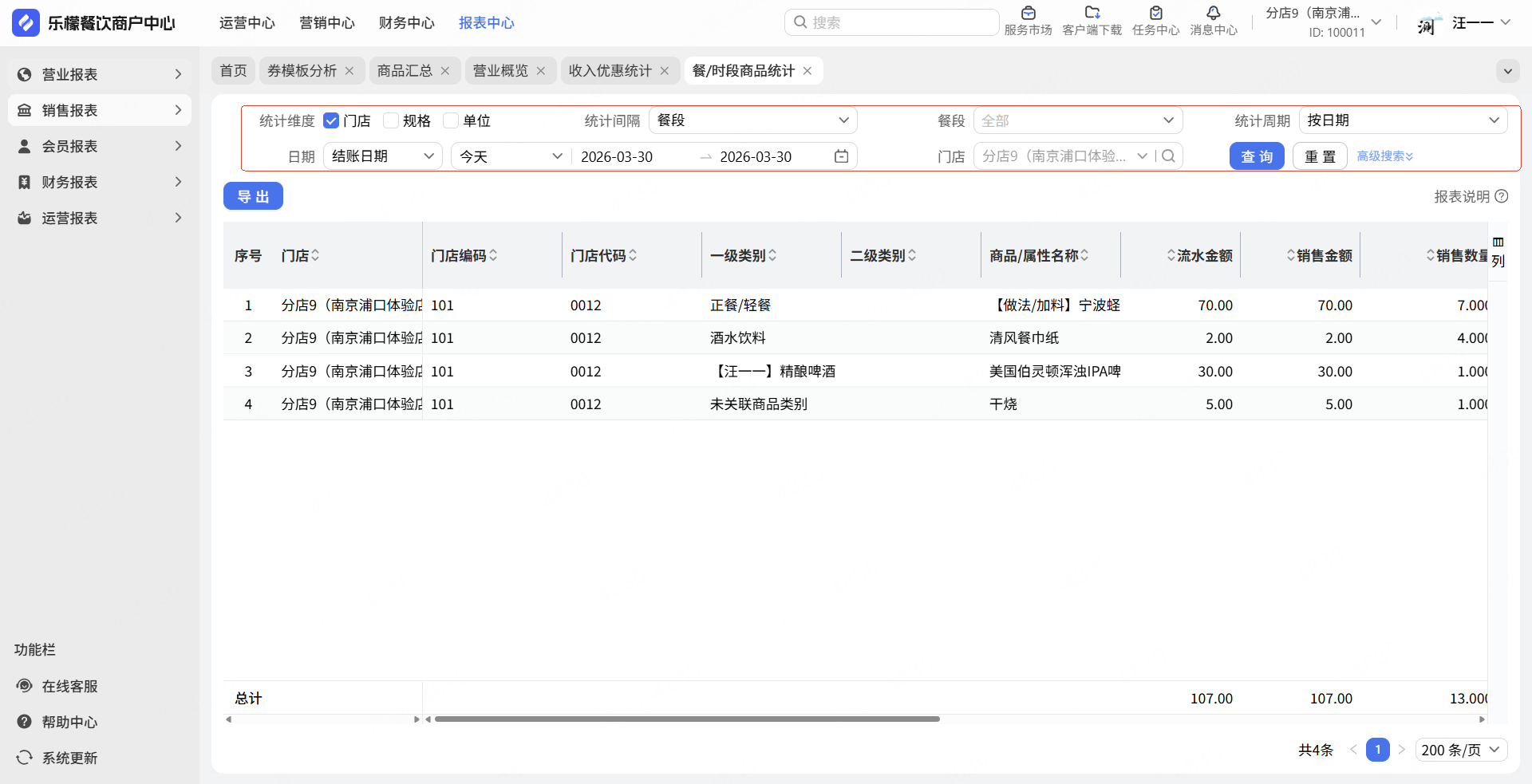Click the store search magnifier icon
This screenshot has width=1532, height=784.
pos(1168,156)
